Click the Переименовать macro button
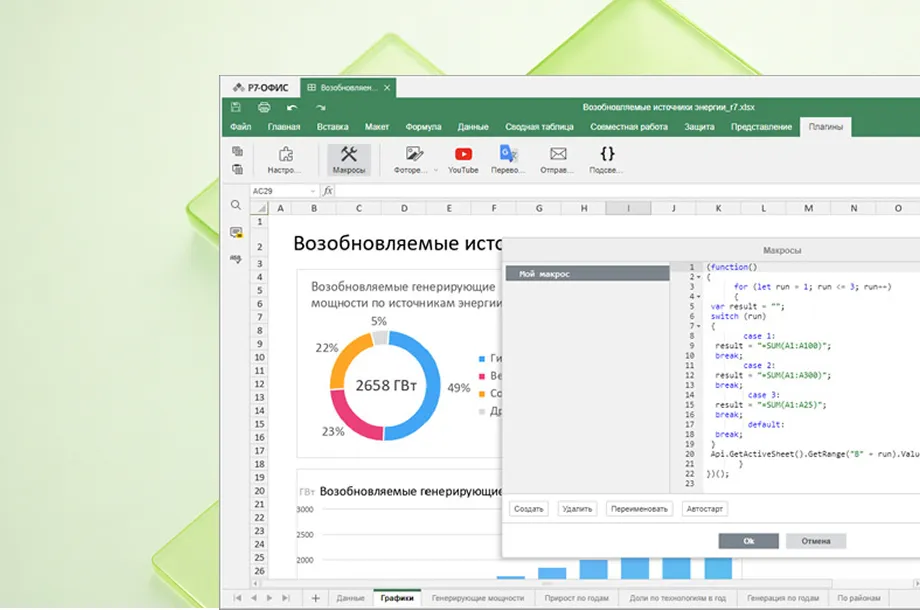This screenshot has height=610, width=920. click(639, 509)
